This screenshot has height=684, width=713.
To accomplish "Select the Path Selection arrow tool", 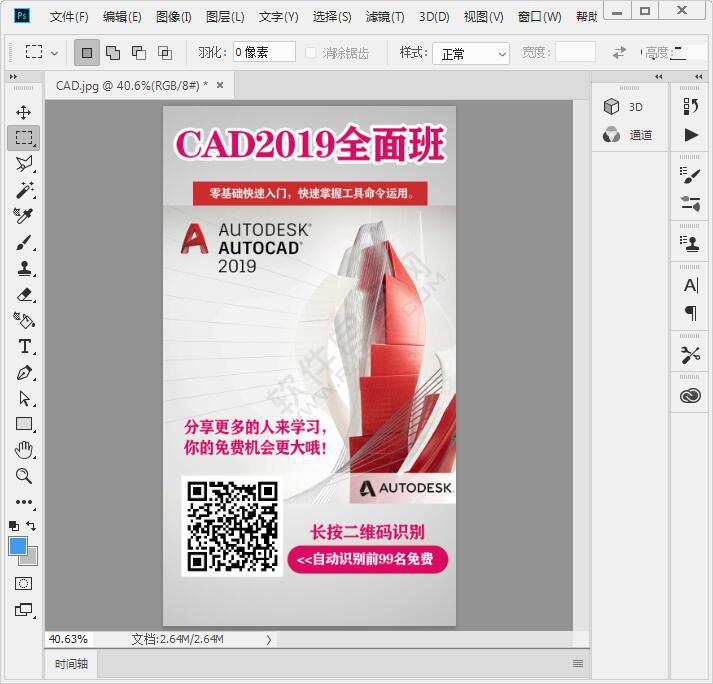I will coord(25,399).
